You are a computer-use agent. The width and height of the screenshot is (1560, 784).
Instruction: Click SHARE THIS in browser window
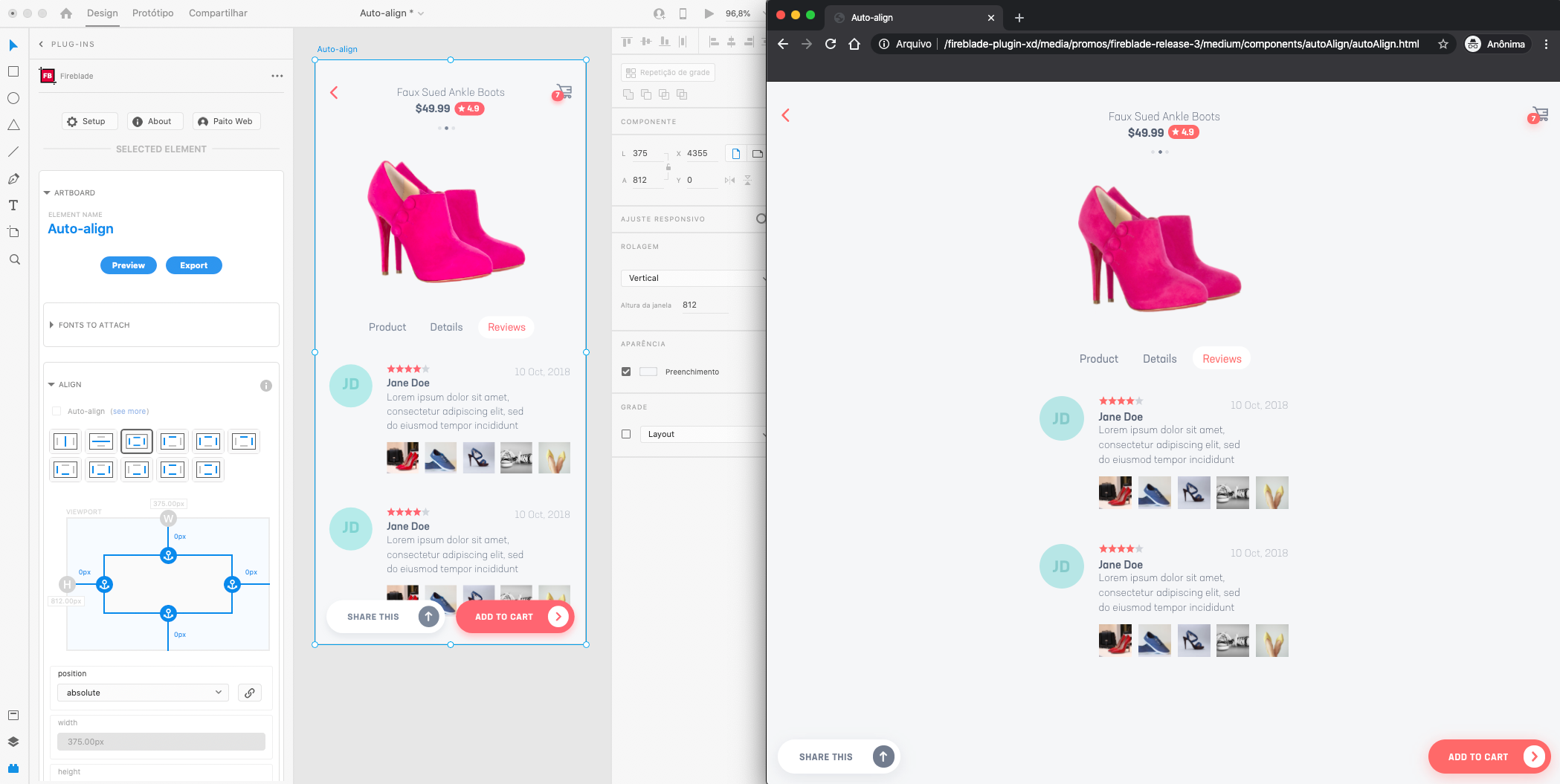click(838, 757)
